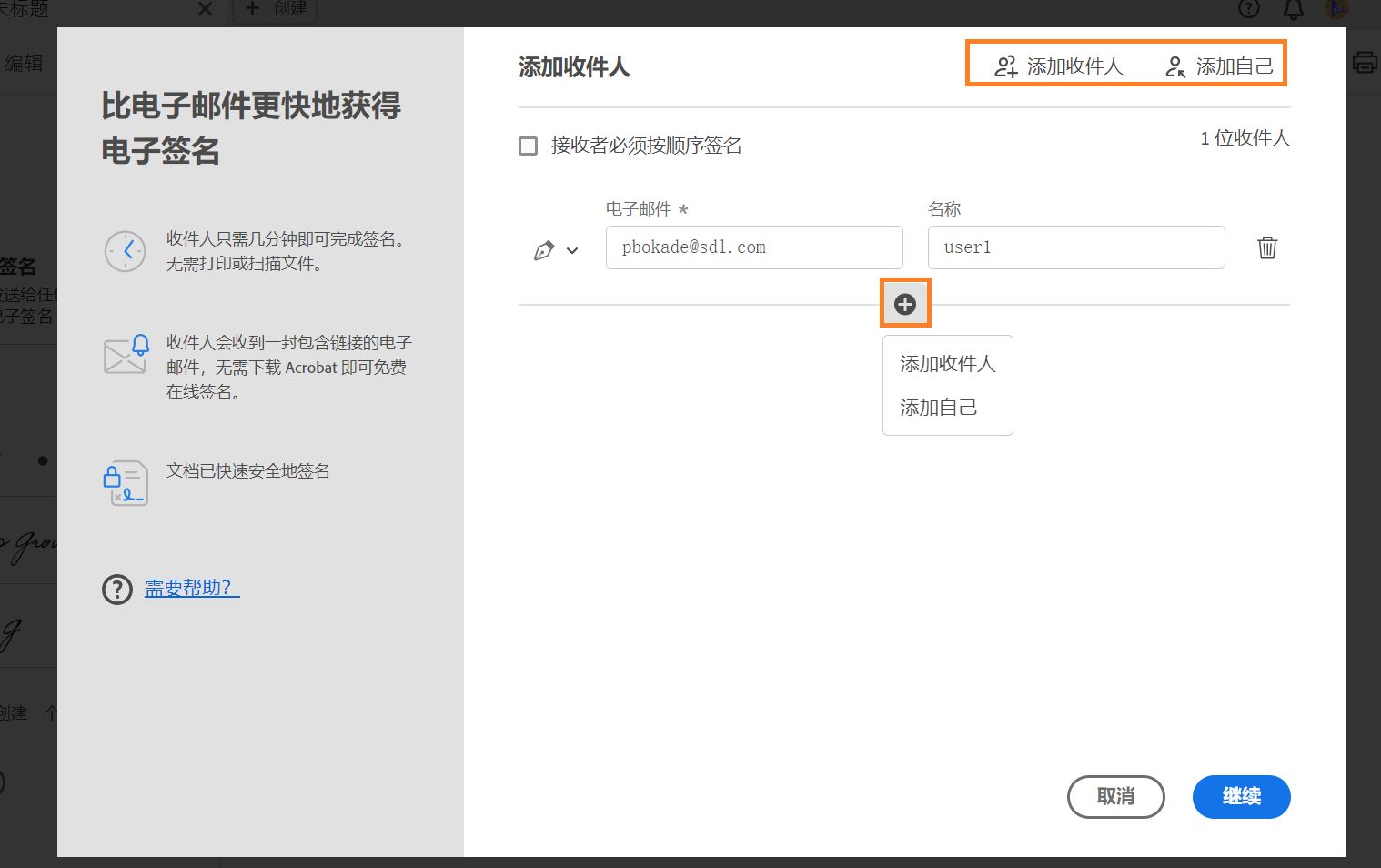Click the plus icon to add another recipient
Viewport: 1381px width, 868px height.
coord(904,302)
